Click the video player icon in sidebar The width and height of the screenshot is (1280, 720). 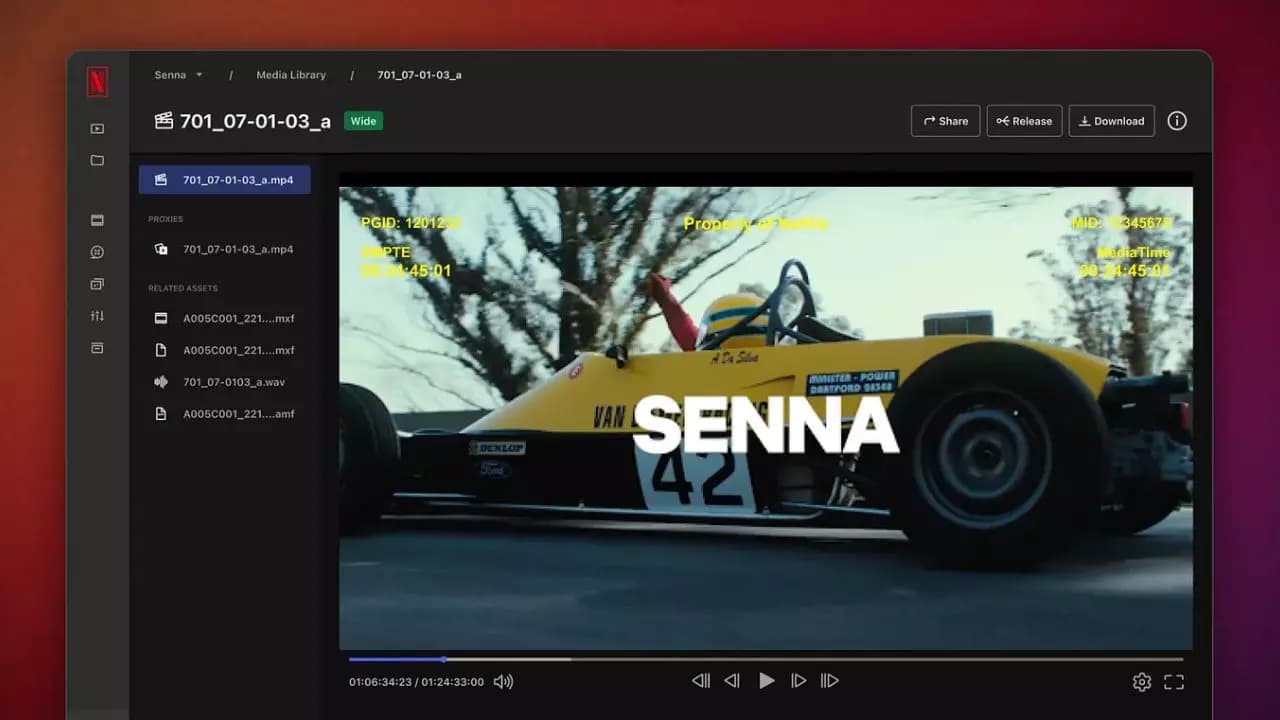[97, 128]
